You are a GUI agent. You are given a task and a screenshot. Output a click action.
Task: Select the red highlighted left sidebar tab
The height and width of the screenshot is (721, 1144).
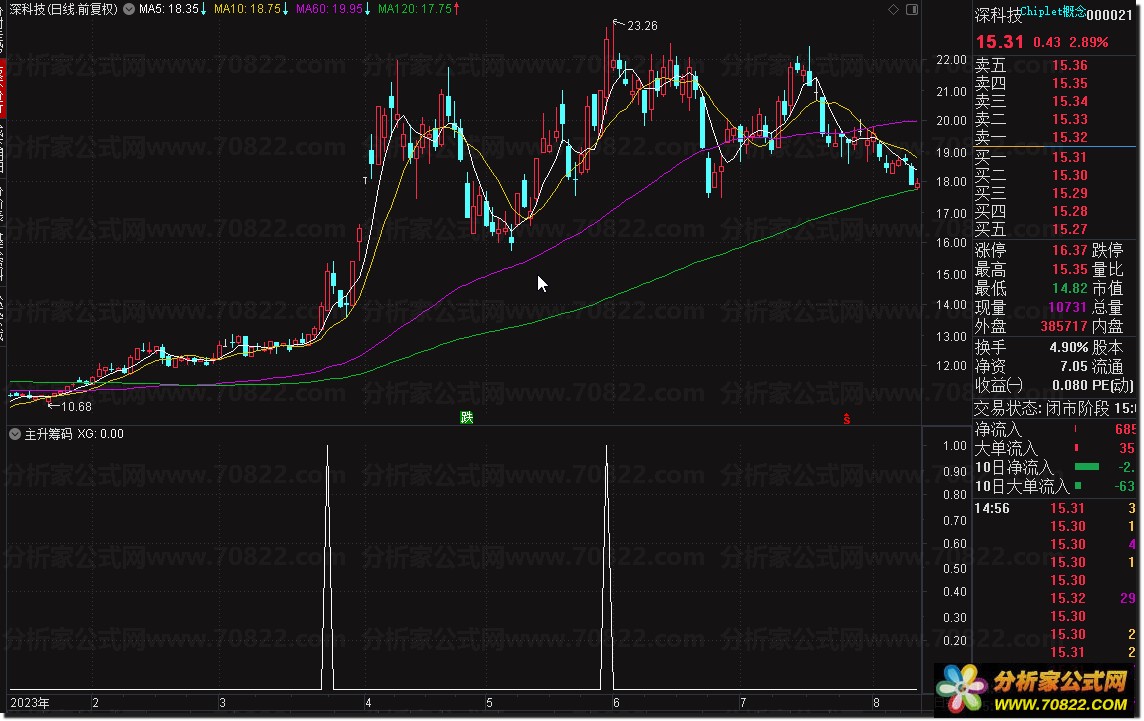[x=2, y=90]
